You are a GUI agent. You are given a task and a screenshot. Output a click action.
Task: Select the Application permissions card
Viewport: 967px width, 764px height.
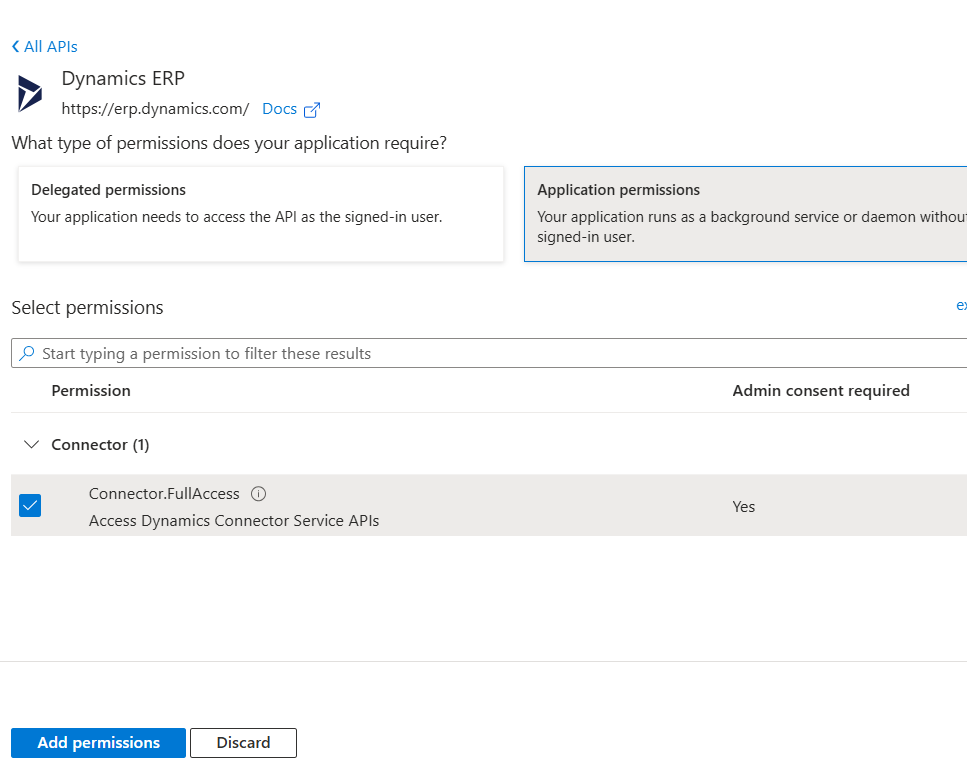746,214
